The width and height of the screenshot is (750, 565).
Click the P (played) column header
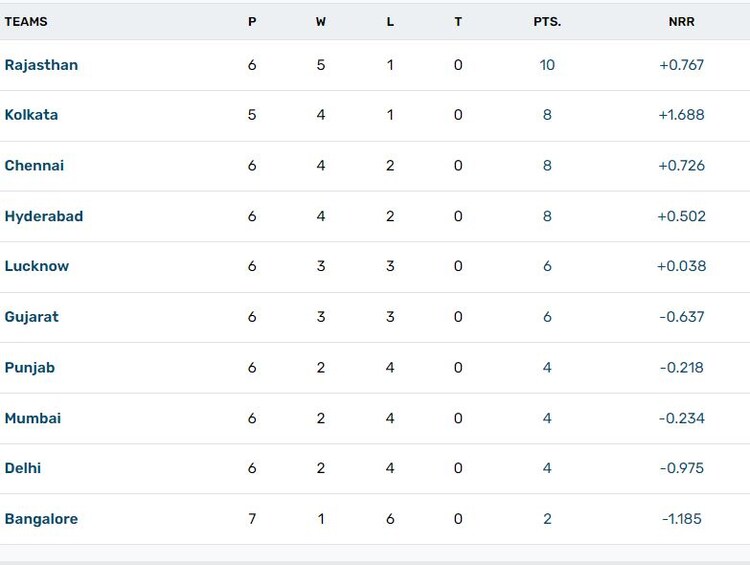coord(252,21)
